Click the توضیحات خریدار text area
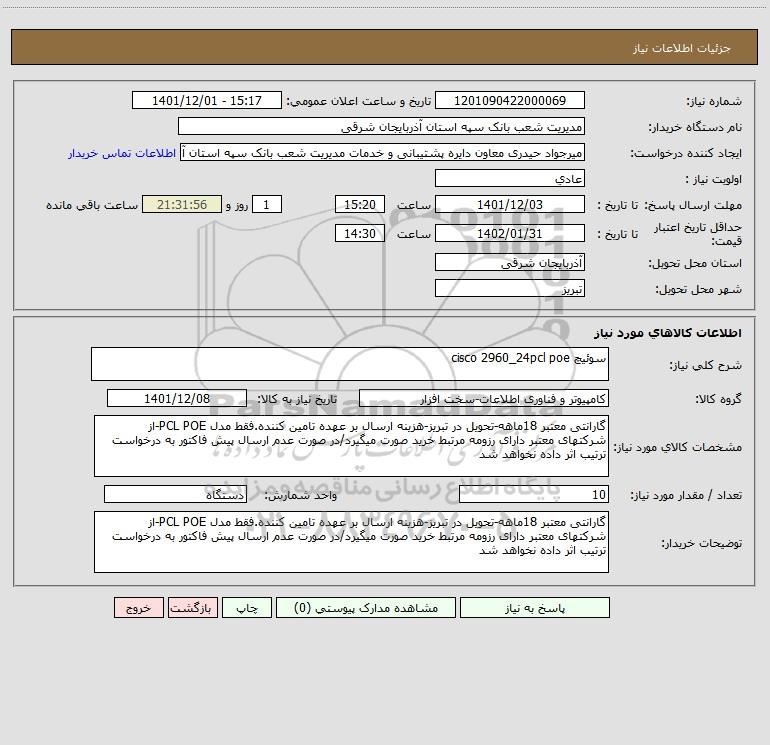770x745 pixels. [x=351, y=542]
